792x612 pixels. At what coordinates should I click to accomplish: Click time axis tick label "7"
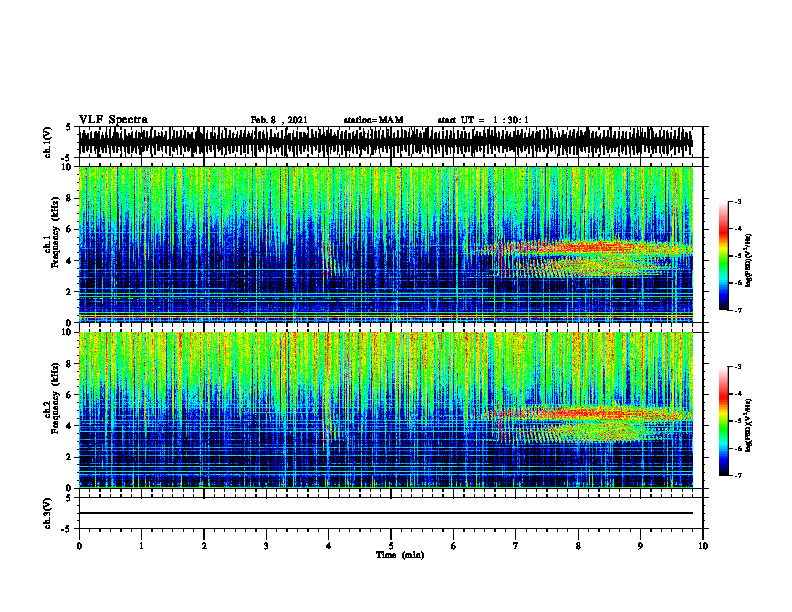point(516,546)
